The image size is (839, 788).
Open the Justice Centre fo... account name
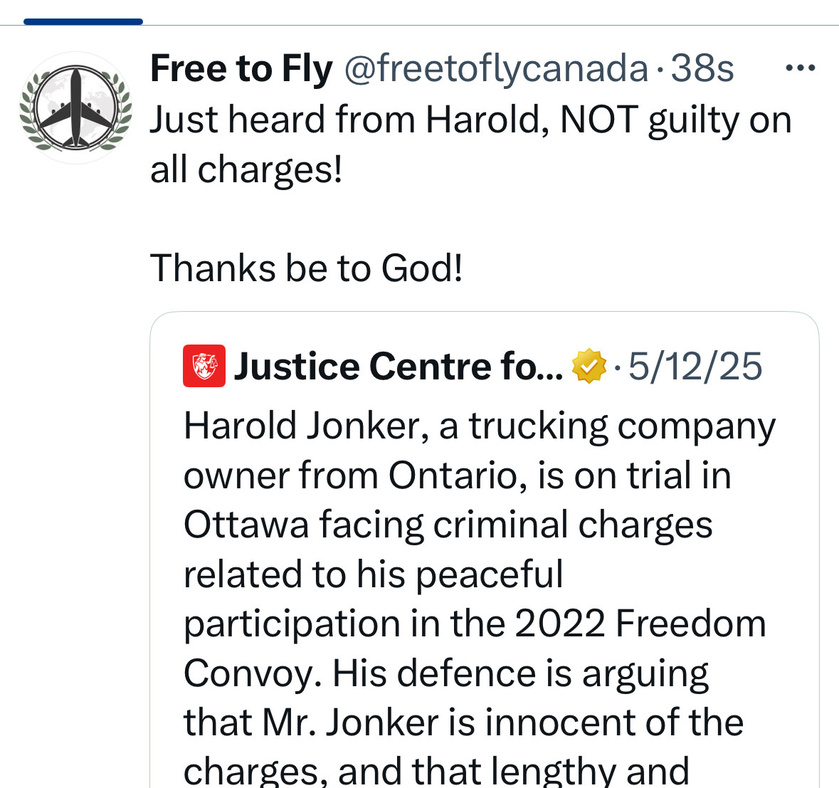[399, 366]
